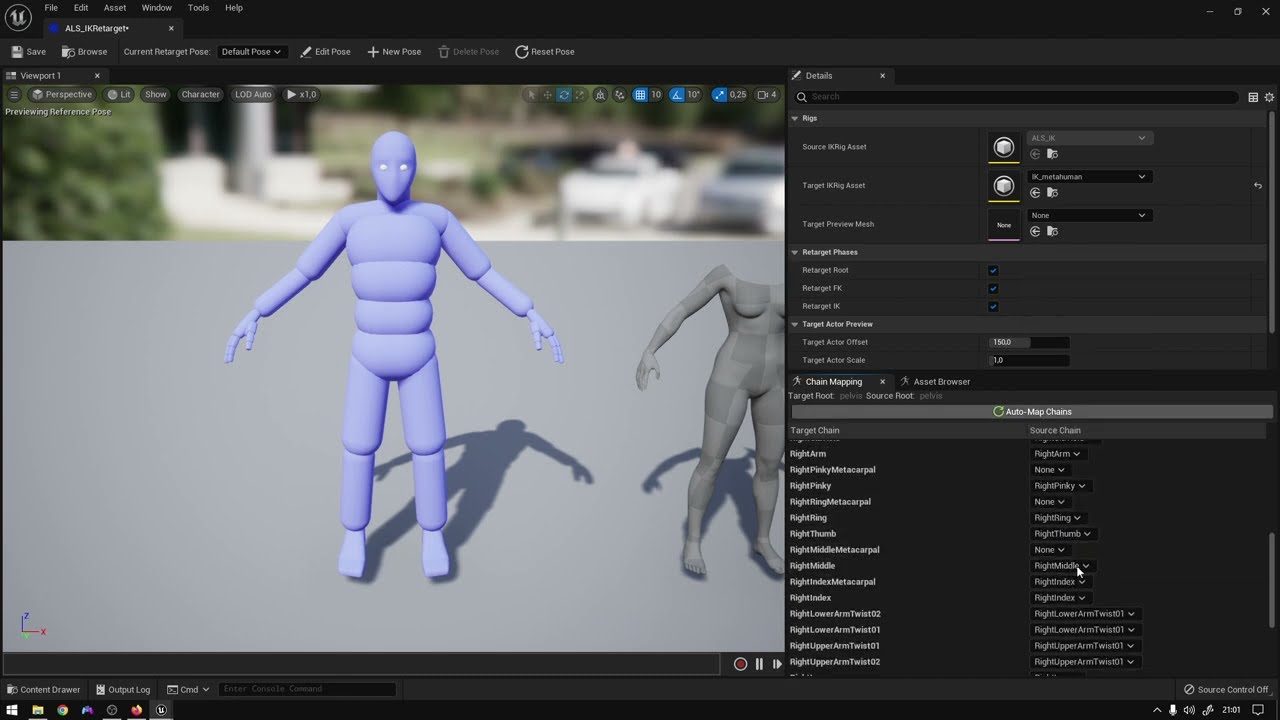The image size is (1280, 720).
Task: Click Edit Pose in toolbar
Action: click(326, 52)
